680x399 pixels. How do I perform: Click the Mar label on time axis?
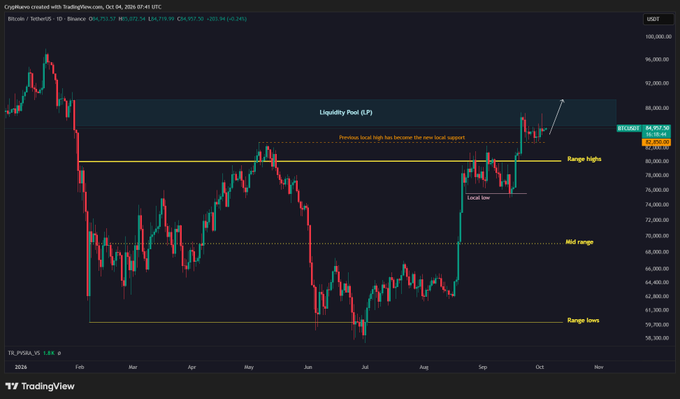tap(133, 367)
